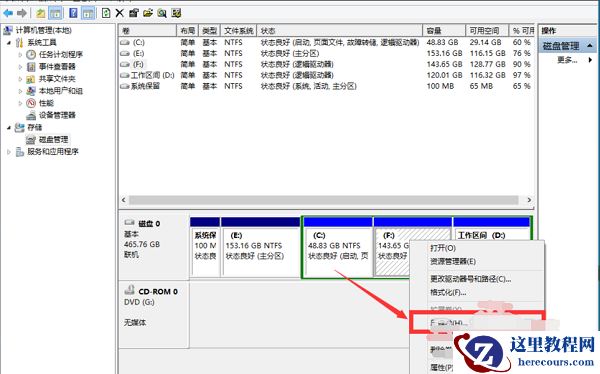Select the 系统工具 tree node
Viewport: 600px width, 374px height.
pos(42,42)
